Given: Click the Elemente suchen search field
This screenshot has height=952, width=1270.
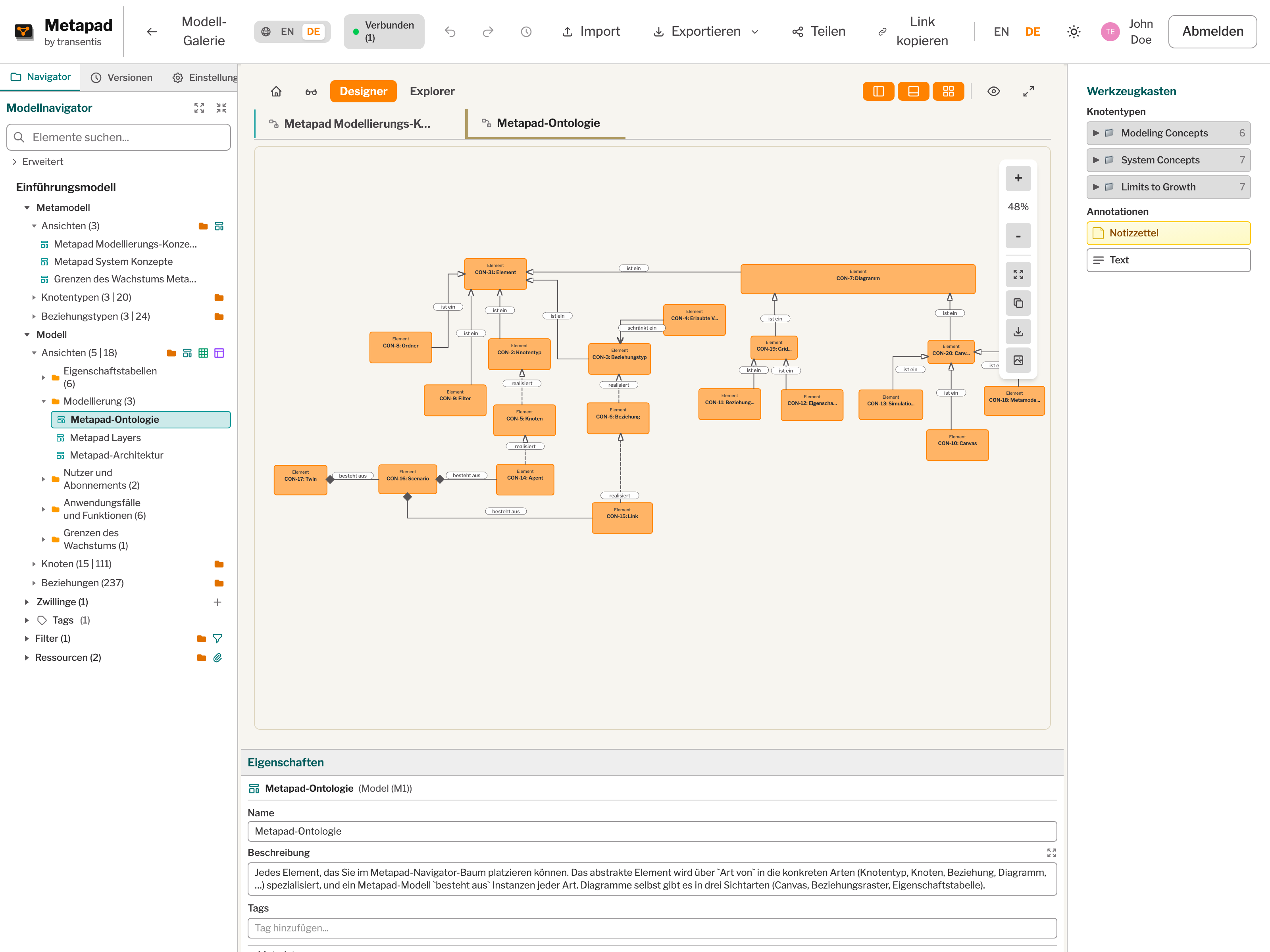Looking at the screenshot, I should tap(119, 137).
